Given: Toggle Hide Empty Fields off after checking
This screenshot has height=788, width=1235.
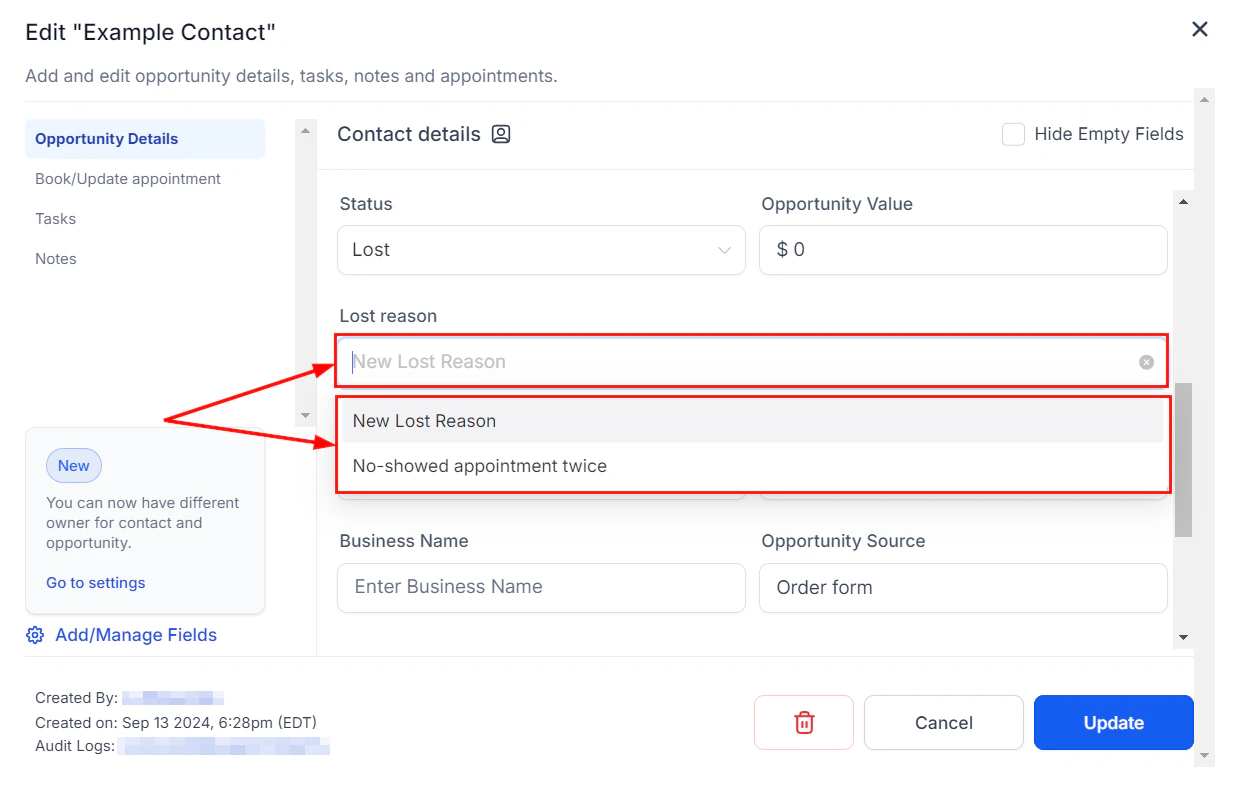Looking at the screenshot, I should pyautogui.click(x=1013, y=133).
